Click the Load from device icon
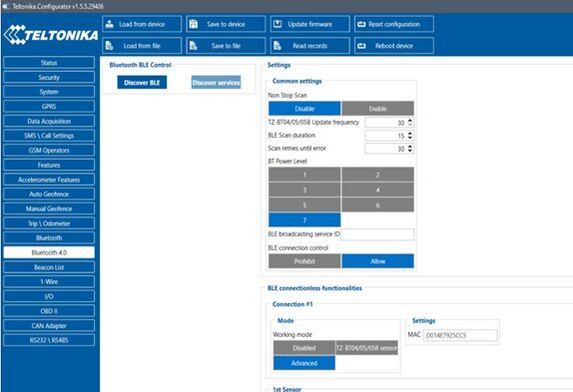The height and width of the screenshot is (392, 573). [x=109, y=24]
